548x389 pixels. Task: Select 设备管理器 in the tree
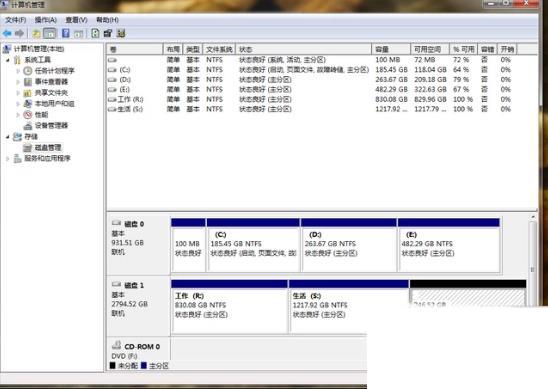pyautogui.click(x=51, y=125)
